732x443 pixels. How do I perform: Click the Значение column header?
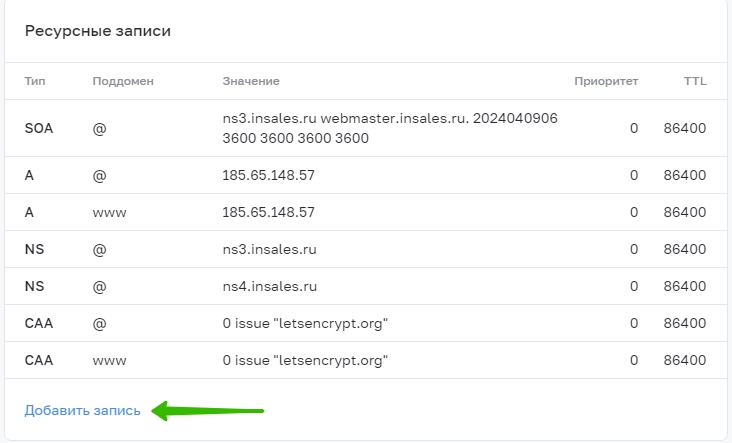pos(251,81)
